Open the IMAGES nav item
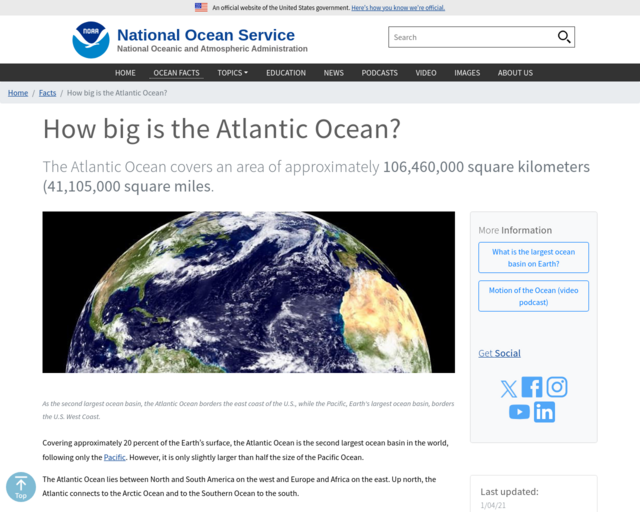 pos(467,73)
